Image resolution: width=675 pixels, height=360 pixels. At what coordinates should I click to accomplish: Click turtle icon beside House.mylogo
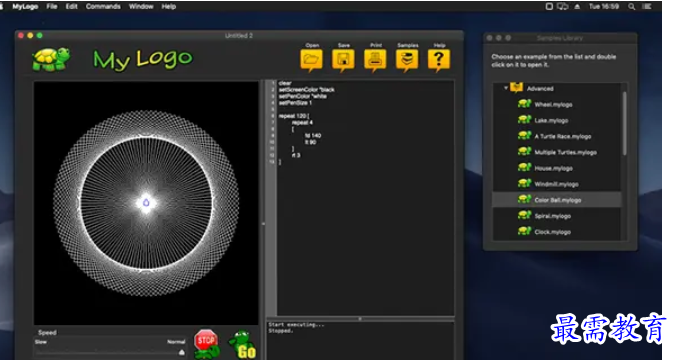524,168
